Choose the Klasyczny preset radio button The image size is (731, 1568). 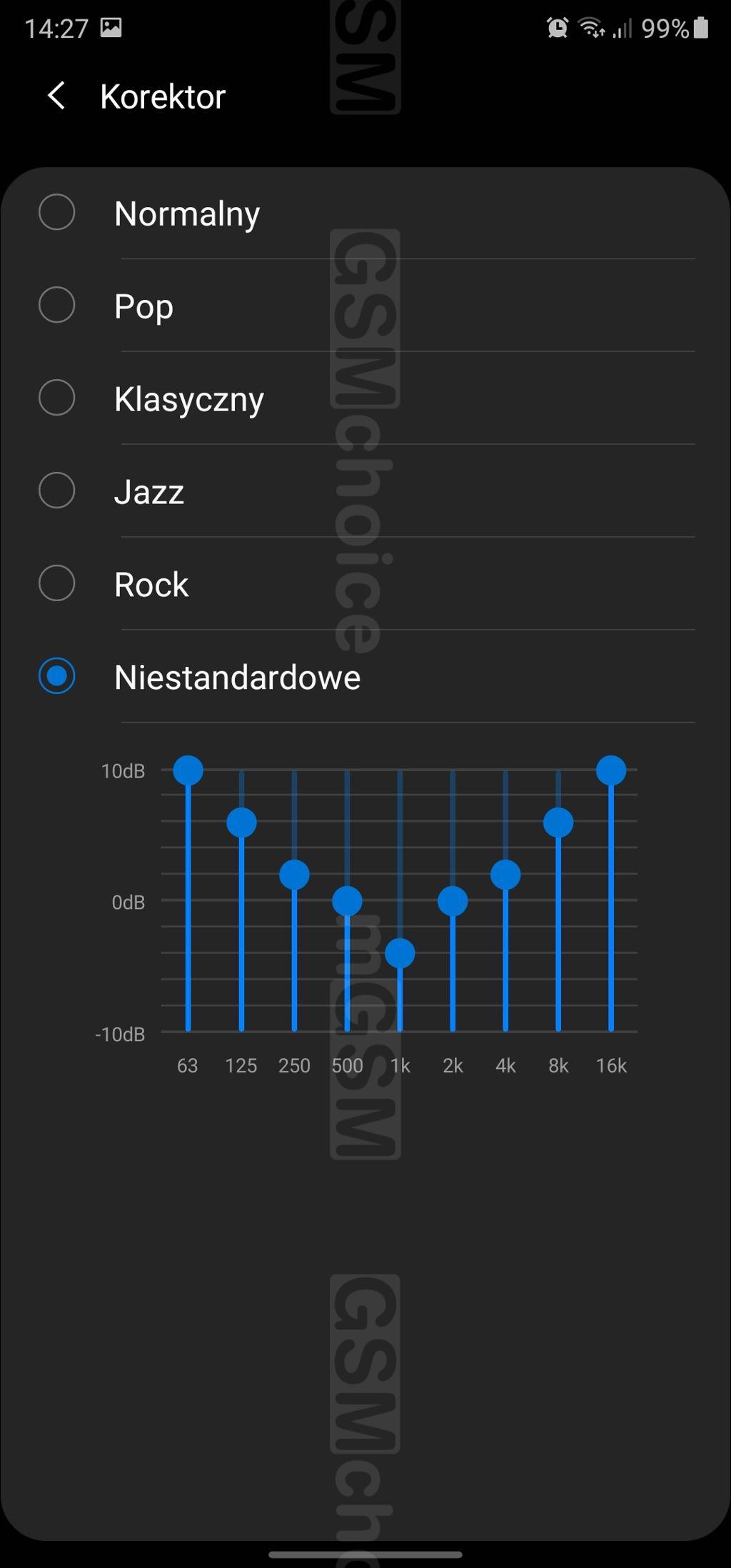pyautogui.click(x=57, y=398)
